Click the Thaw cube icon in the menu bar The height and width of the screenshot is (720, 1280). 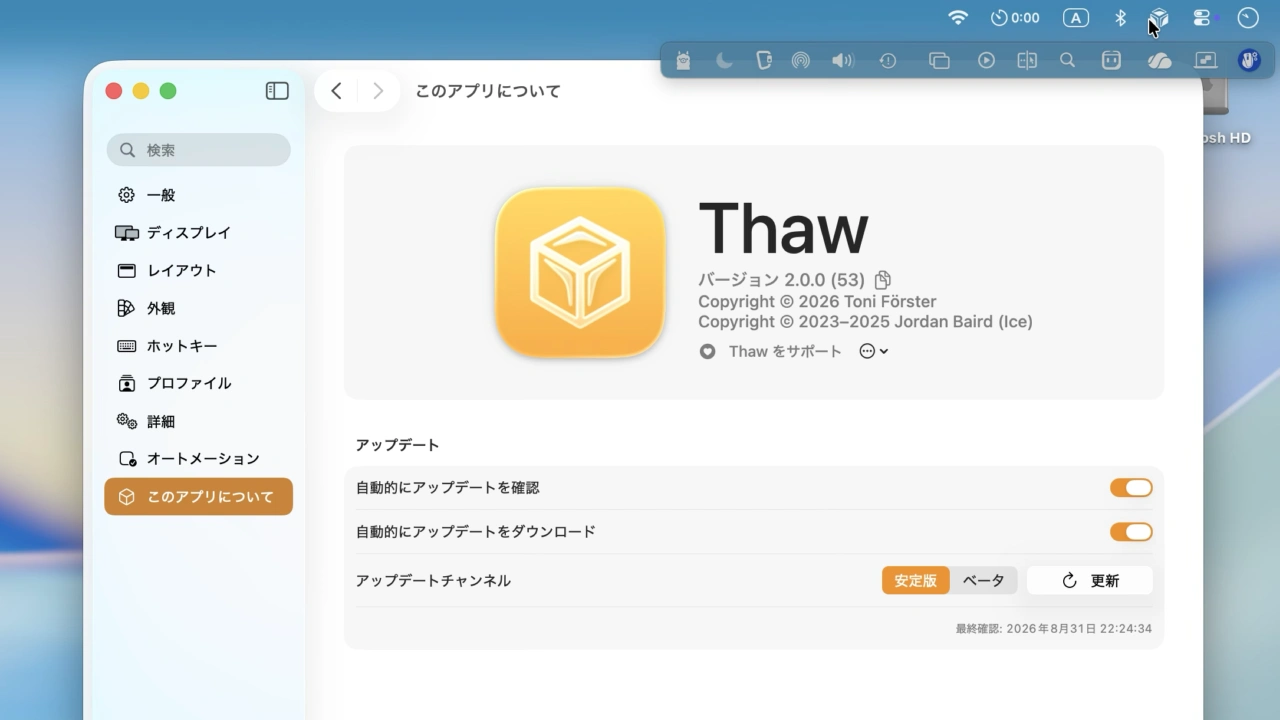[x=1159, y=18]
